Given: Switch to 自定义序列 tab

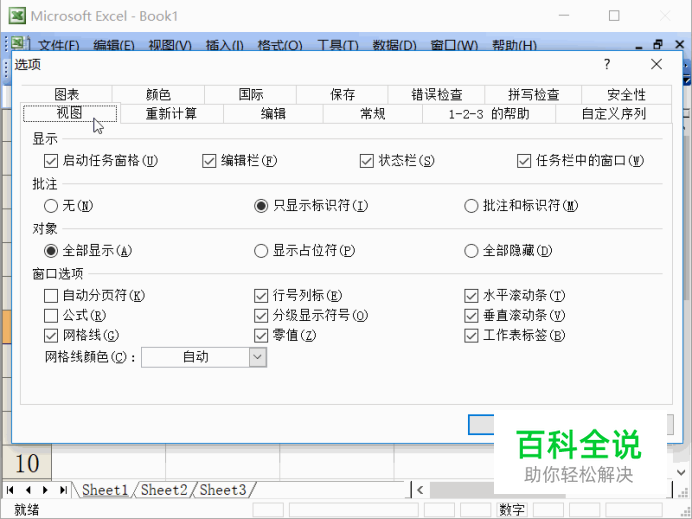Looking at the screenshot, I should pyautogui.click(x=614, y=114).
